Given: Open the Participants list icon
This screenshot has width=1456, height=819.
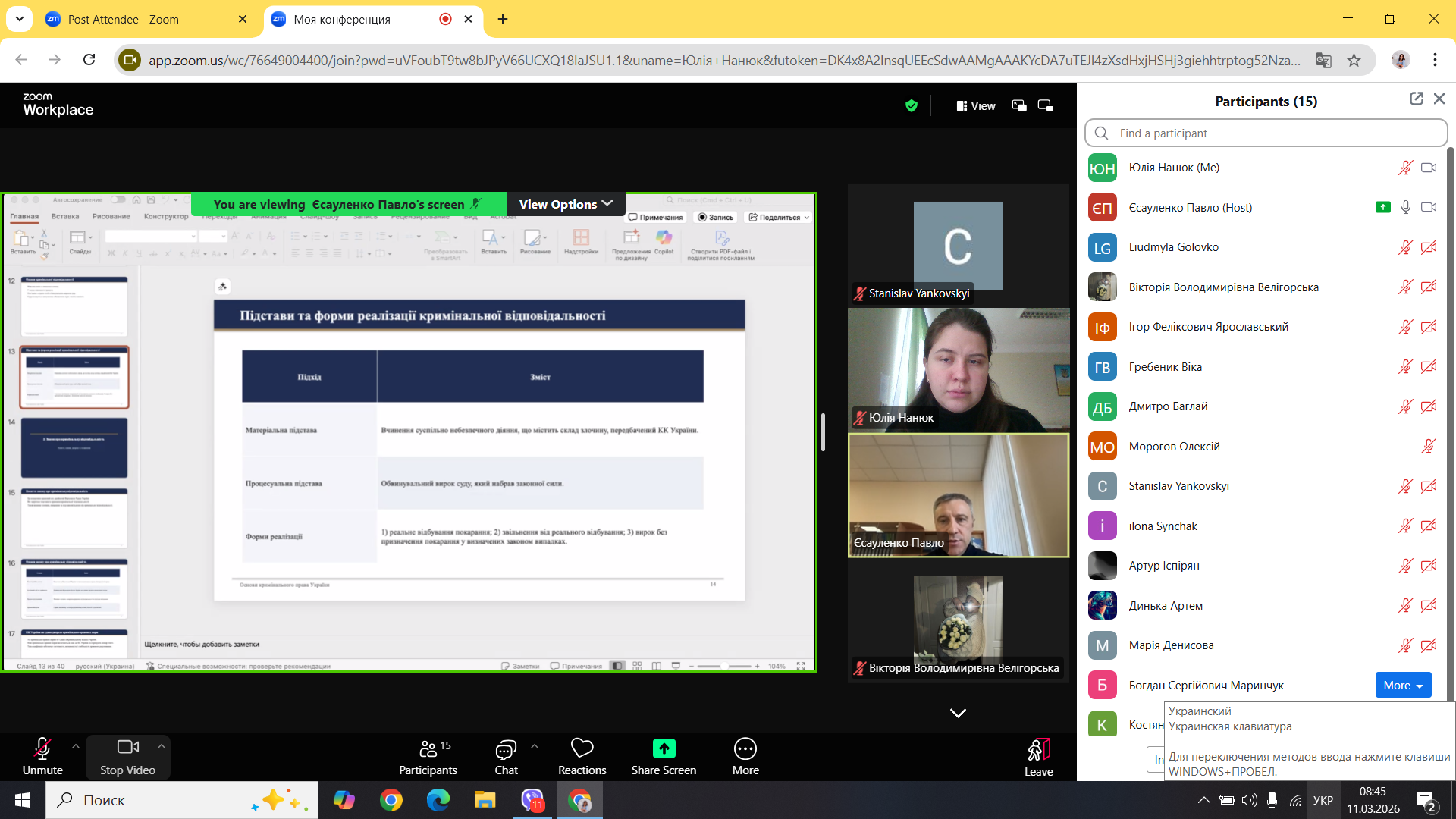Looking at the screenshot, I should coord(428,749).
